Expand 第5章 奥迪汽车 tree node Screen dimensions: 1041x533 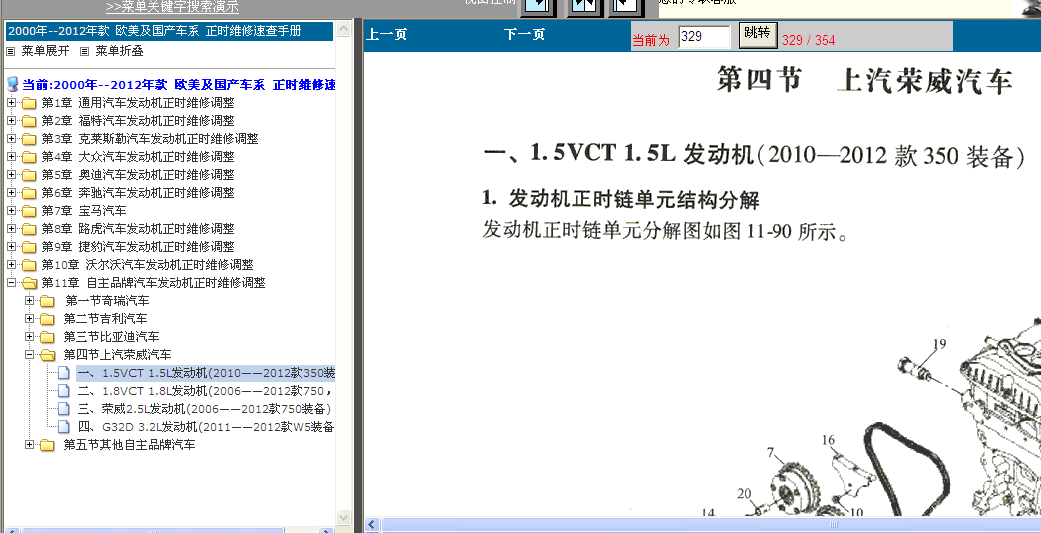11,174
